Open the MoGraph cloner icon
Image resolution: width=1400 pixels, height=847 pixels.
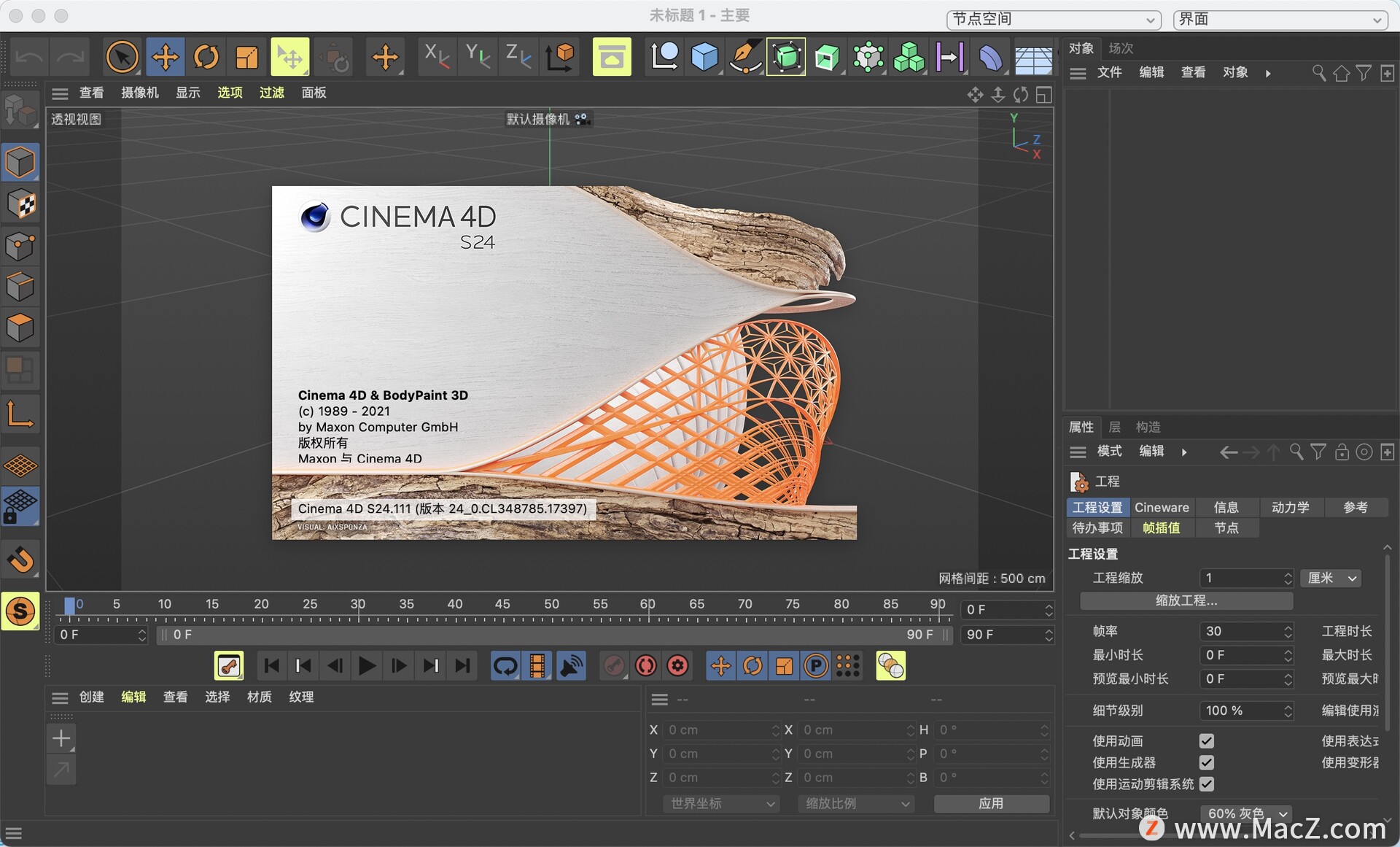tap(909, 57)
